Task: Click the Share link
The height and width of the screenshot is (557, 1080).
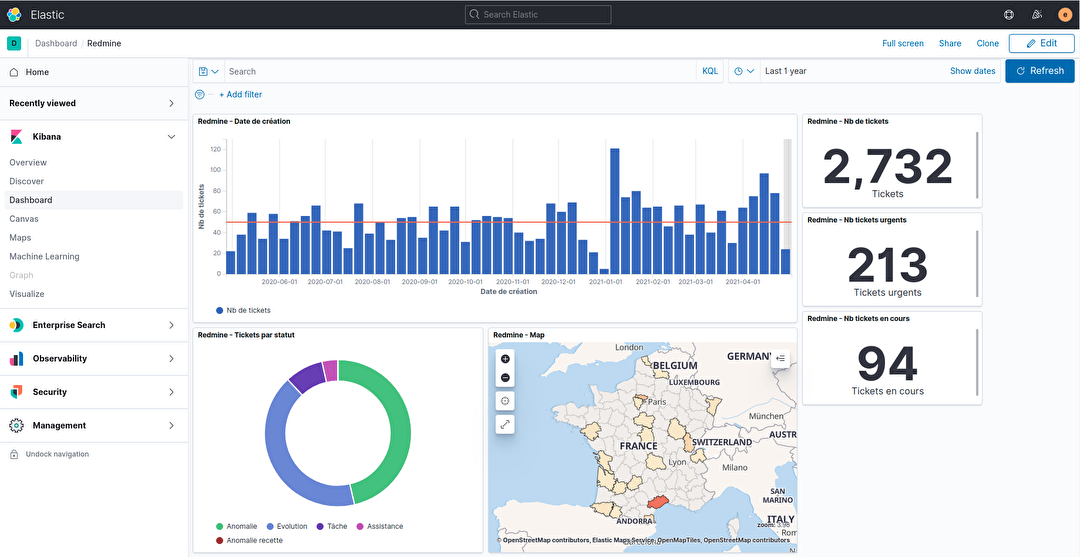Action: click(950, 43)
